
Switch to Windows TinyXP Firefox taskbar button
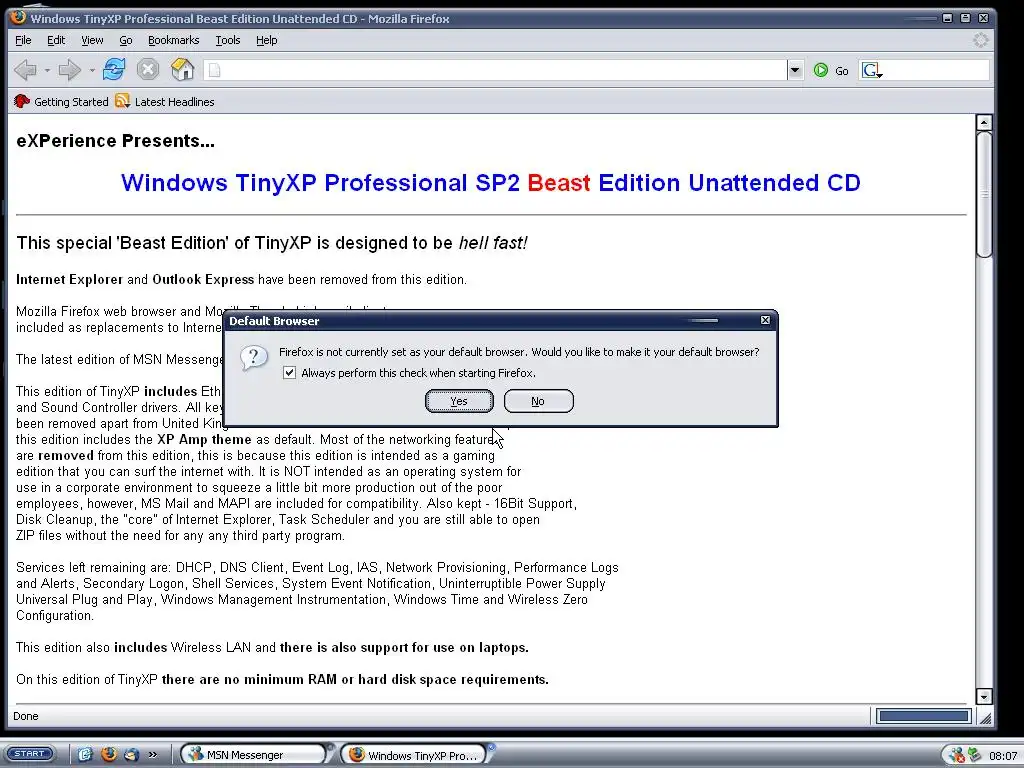tap(414, 755)
